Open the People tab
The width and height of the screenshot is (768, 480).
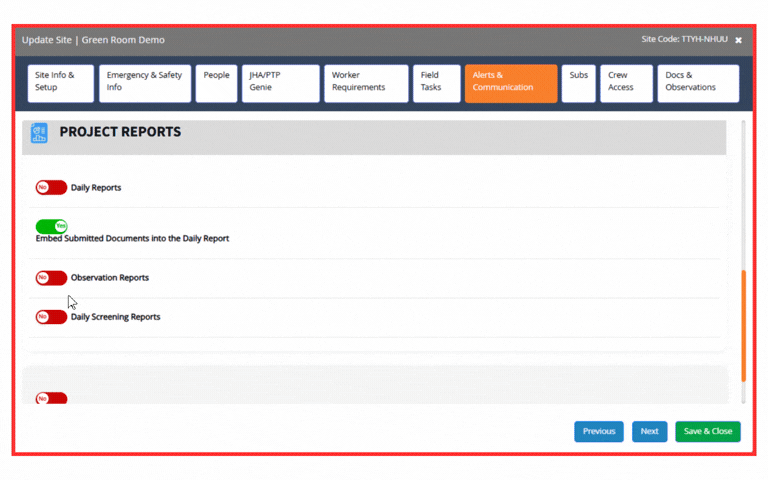(216, 83)
